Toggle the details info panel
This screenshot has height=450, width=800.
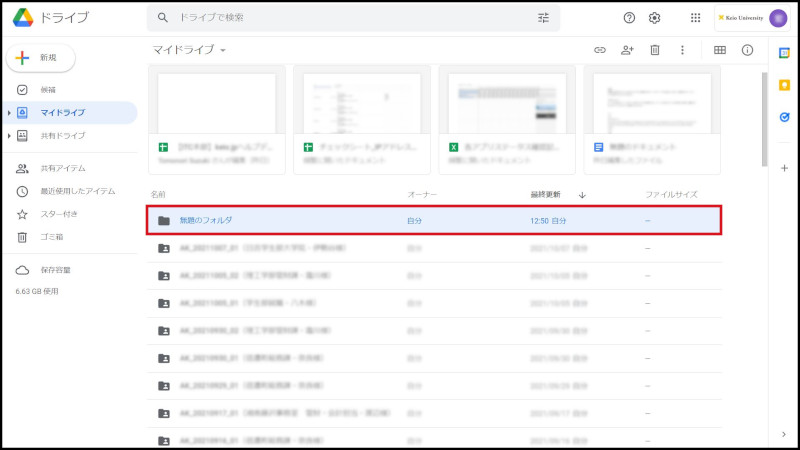[x=747, y=50]
